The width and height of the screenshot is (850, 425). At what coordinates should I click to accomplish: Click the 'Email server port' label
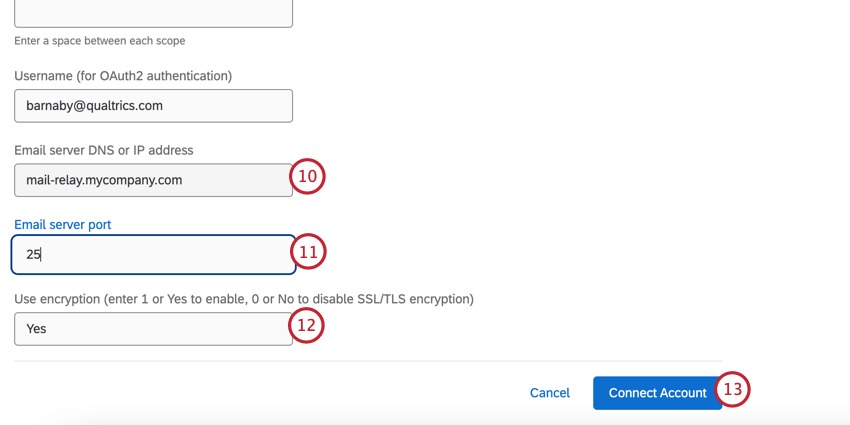[63, 225]
